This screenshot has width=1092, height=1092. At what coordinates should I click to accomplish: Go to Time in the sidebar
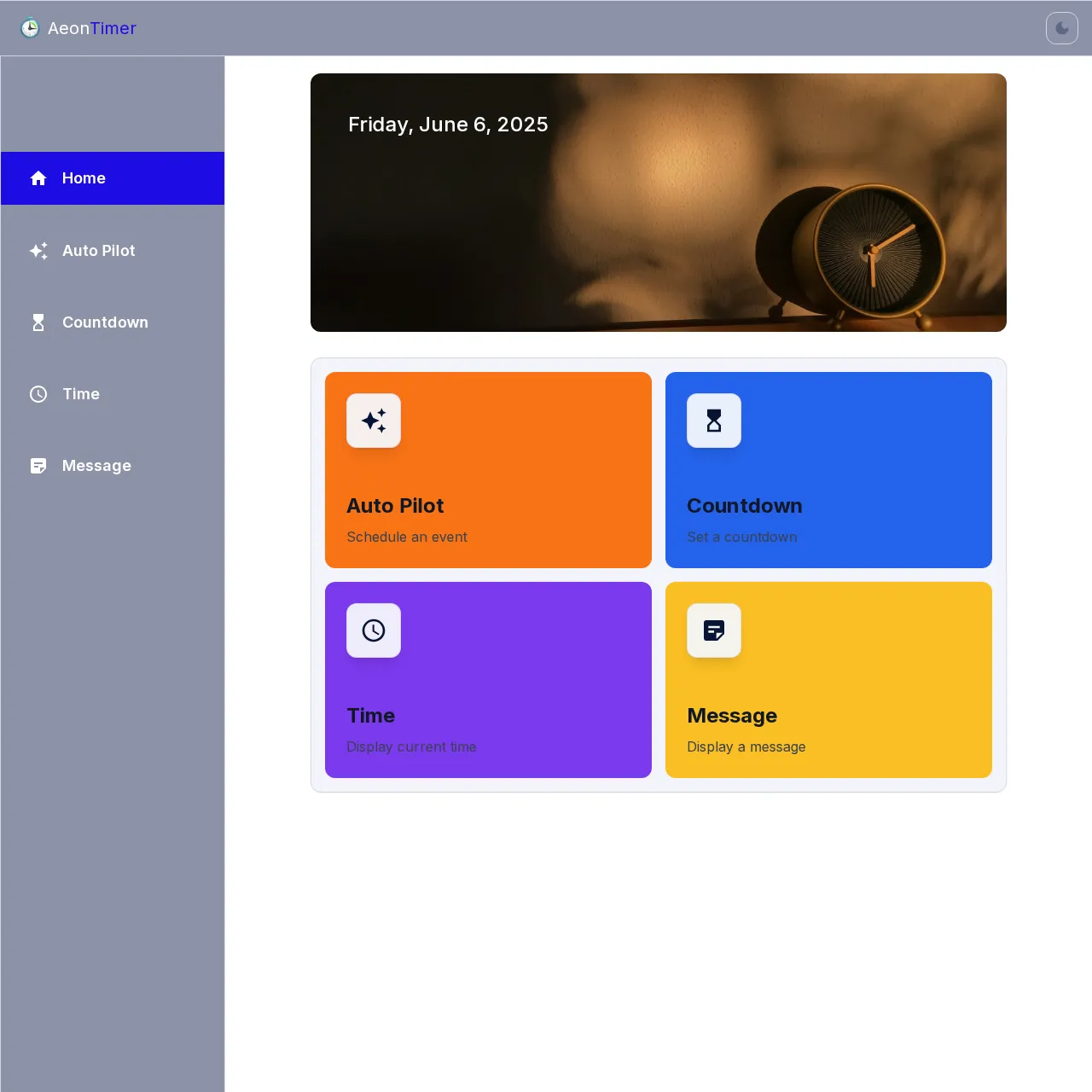pos(81,394)
